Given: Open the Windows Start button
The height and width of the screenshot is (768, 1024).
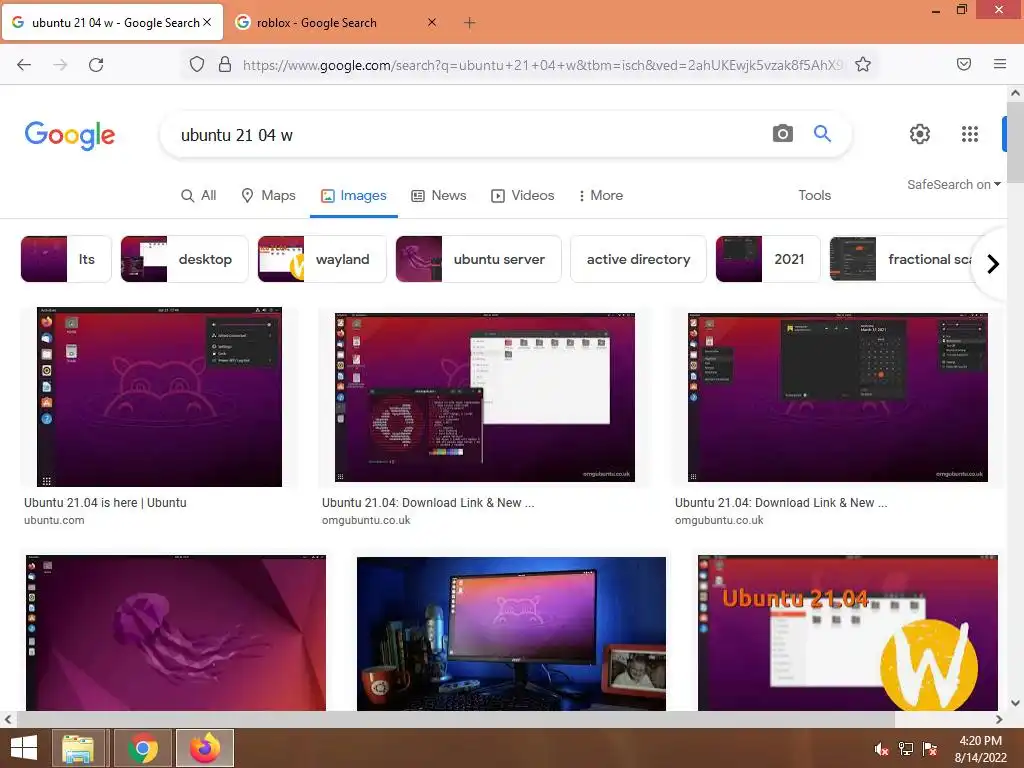Looking at the screenshot, I should (x=24, y=748).
